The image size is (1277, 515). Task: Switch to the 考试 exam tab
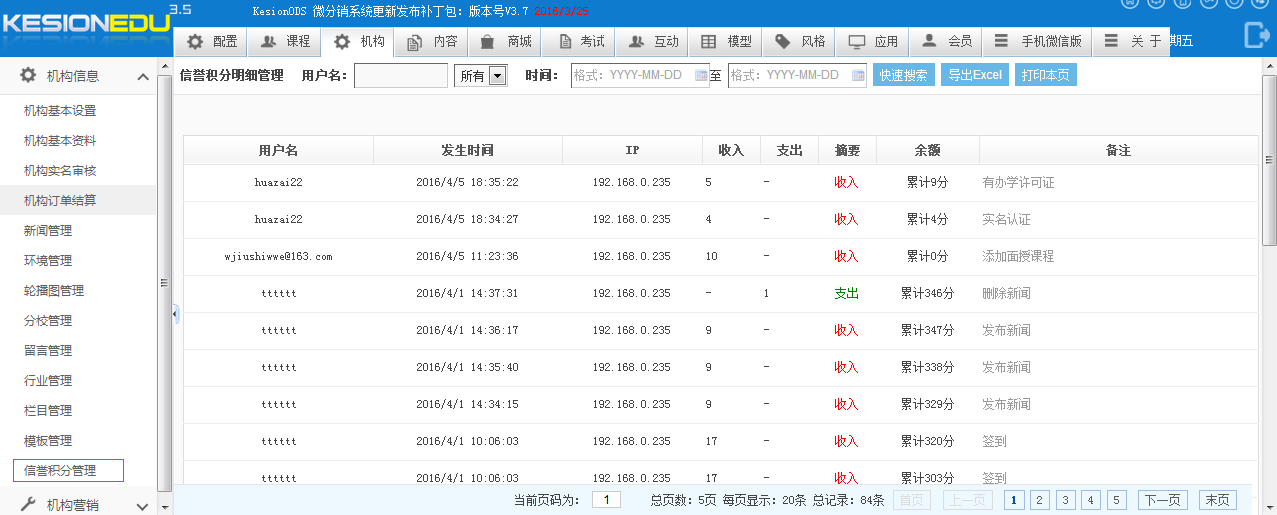pos(580,42)
